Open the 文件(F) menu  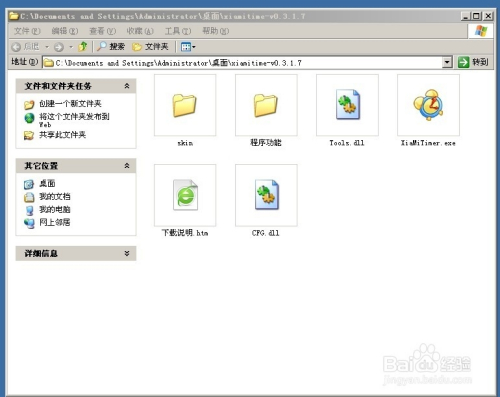[x=27, y=31]
